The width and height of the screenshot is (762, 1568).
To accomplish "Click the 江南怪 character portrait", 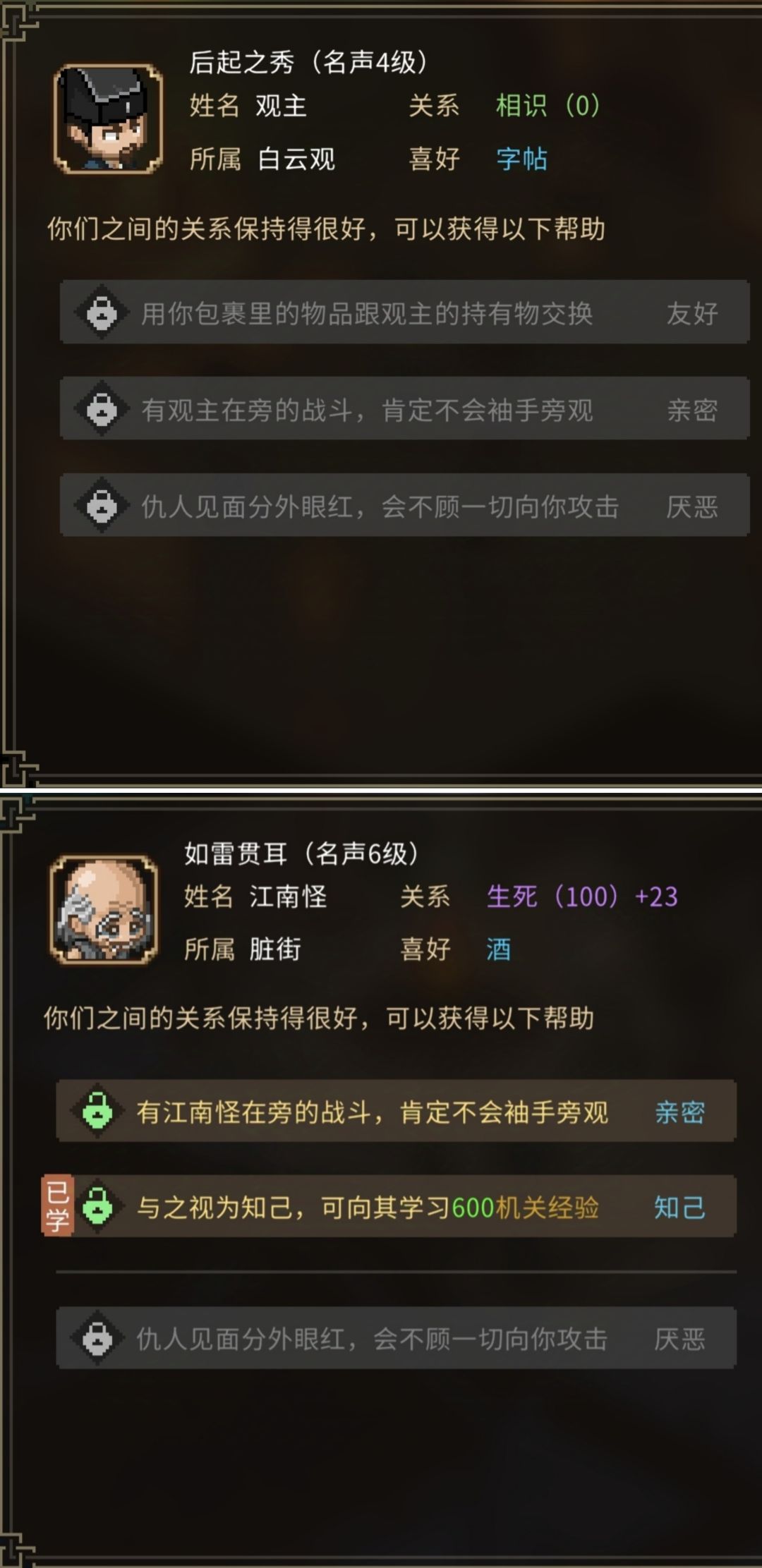I will [104, 910].
